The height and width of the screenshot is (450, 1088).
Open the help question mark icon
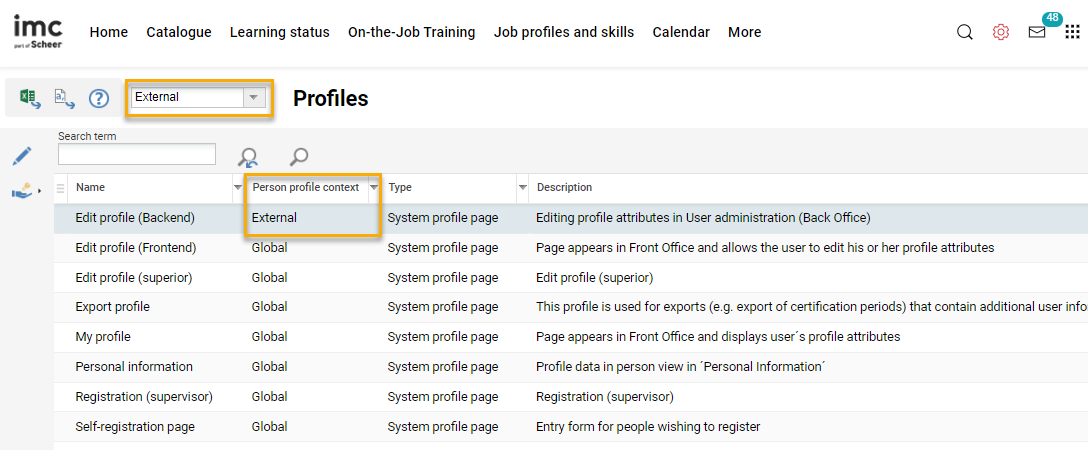tap(99, 98)
